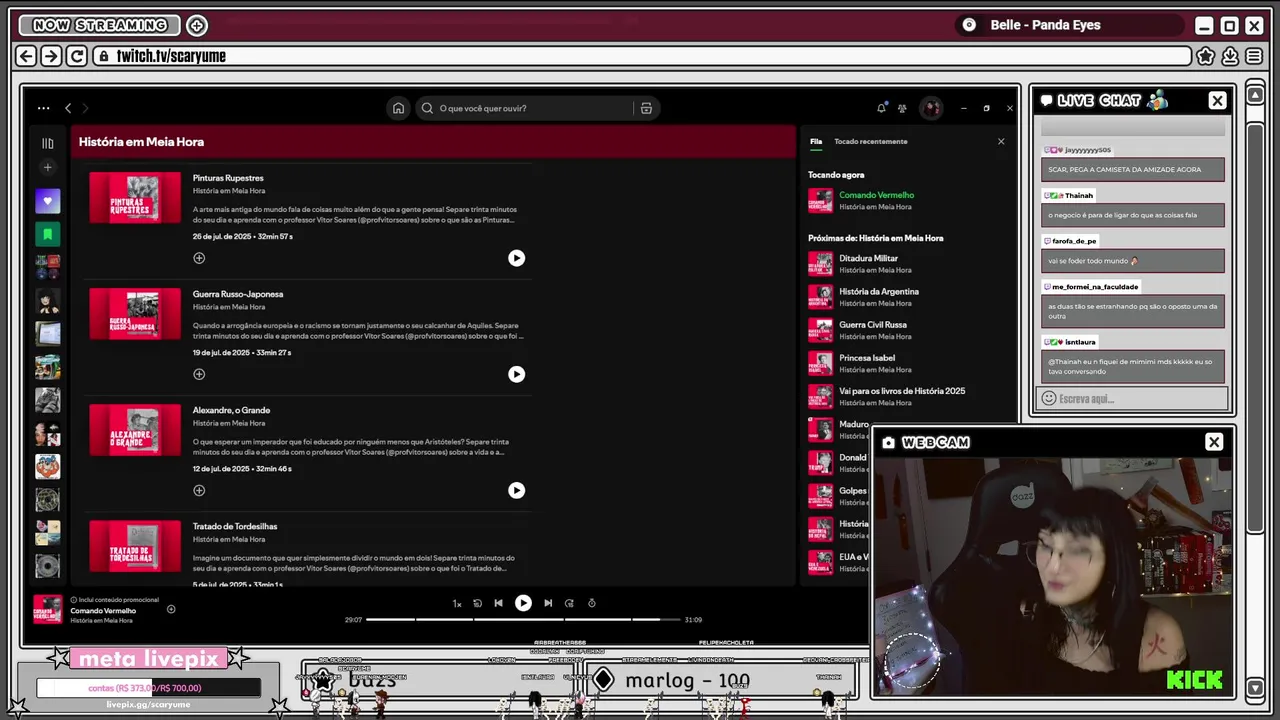
Task: Click the right side scrollbar up arrow
Action: pyautogui.click(x=1255, y=95)
